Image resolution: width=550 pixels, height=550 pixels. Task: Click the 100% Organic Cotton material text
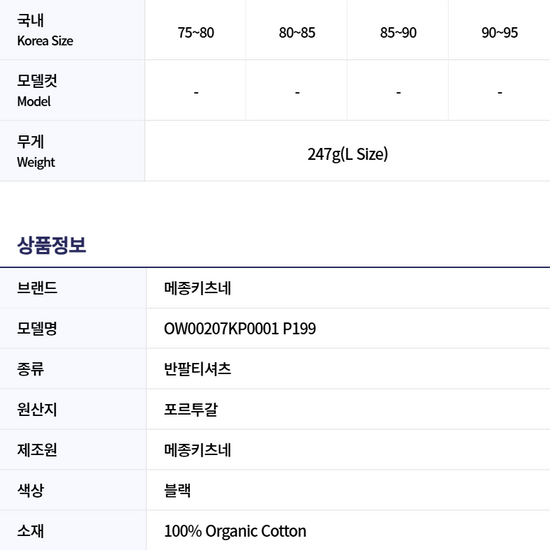click(x=235, y=531)
